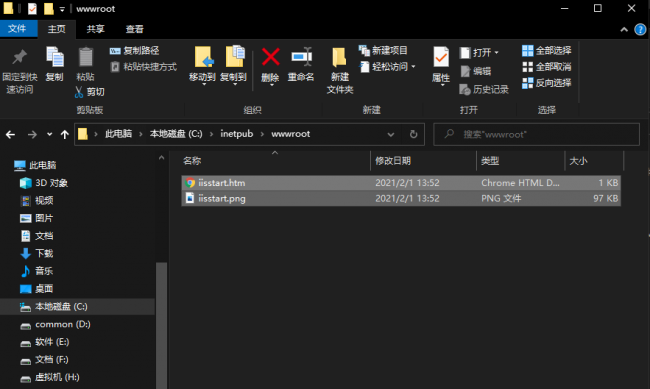
Task: Open 文档 (F:) drive
Action: 44,360
